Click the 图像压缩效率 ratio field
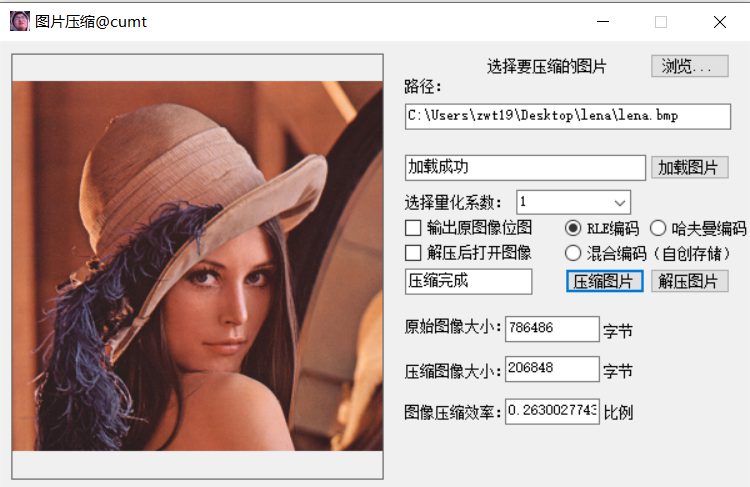This screenshot has width=750, height=487. pos(552,411)
